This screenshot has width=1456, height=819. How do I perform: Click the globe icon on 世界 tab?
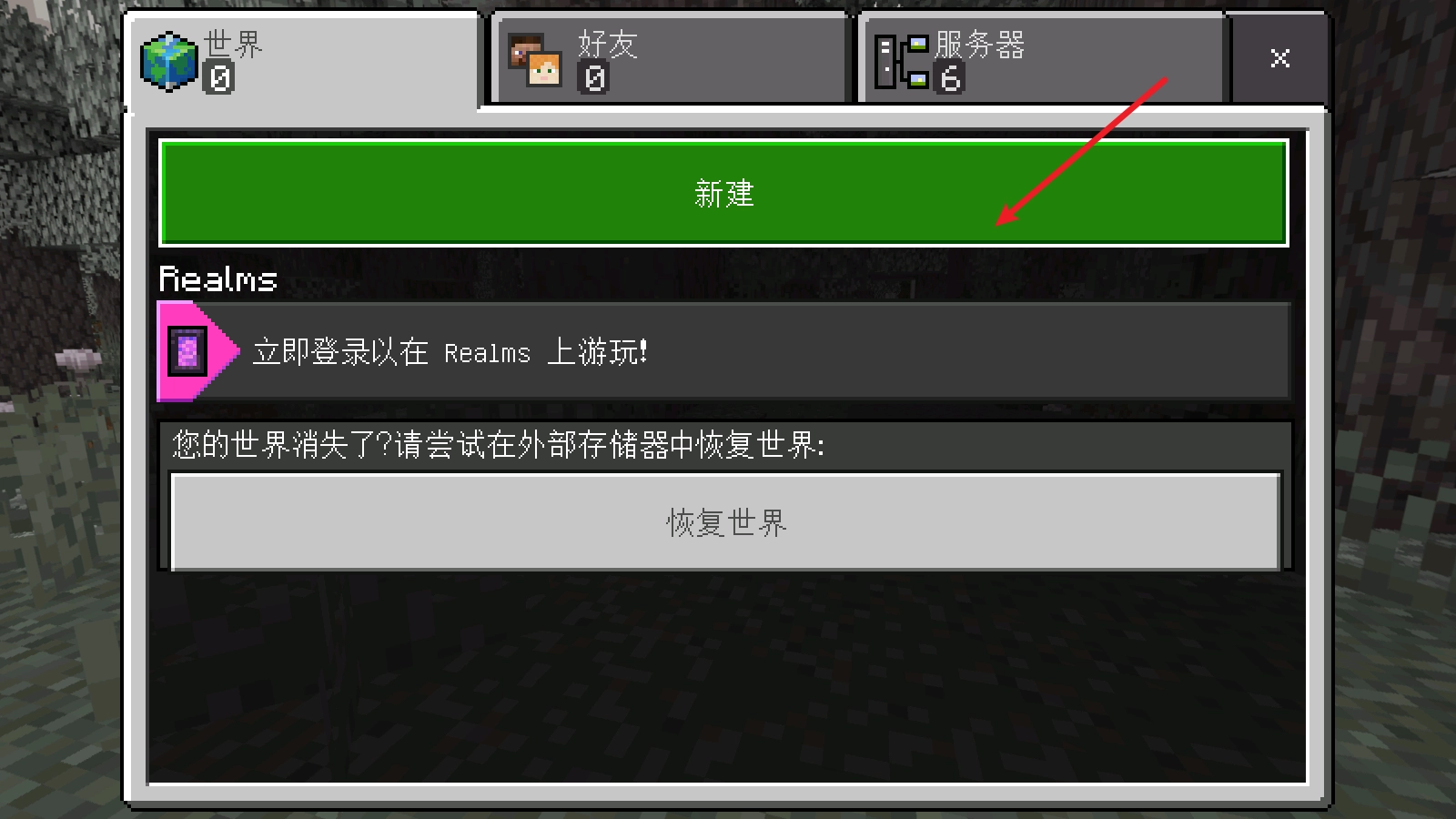169,62
